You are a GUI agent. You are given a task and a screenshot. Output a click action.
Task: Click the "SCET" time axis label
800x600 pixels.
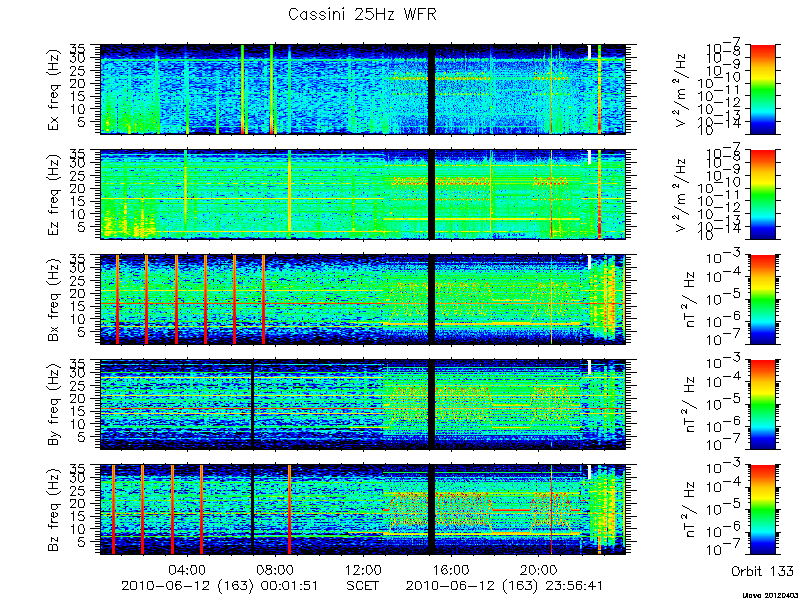(363, 585)
